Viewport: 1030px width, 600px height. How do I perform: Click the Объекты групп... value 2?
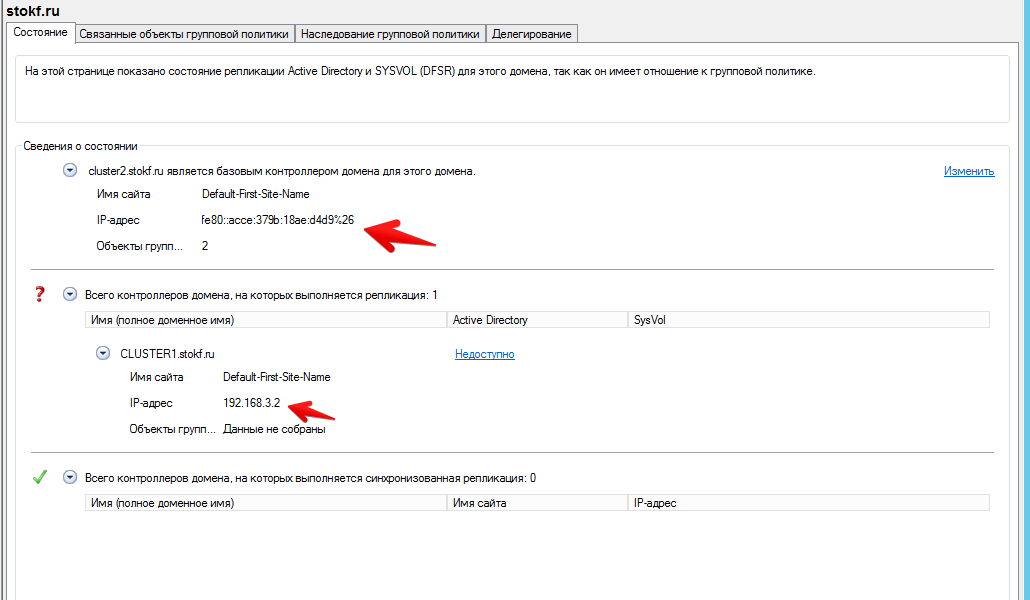(205, 246)
